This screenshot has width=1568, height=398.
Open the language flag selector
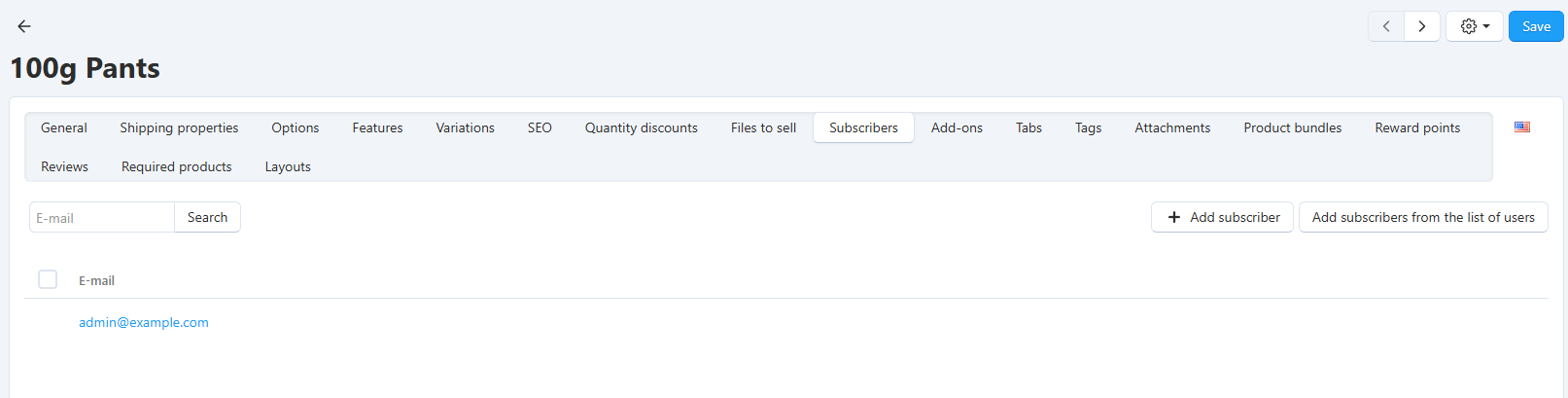pos(1522,127)
